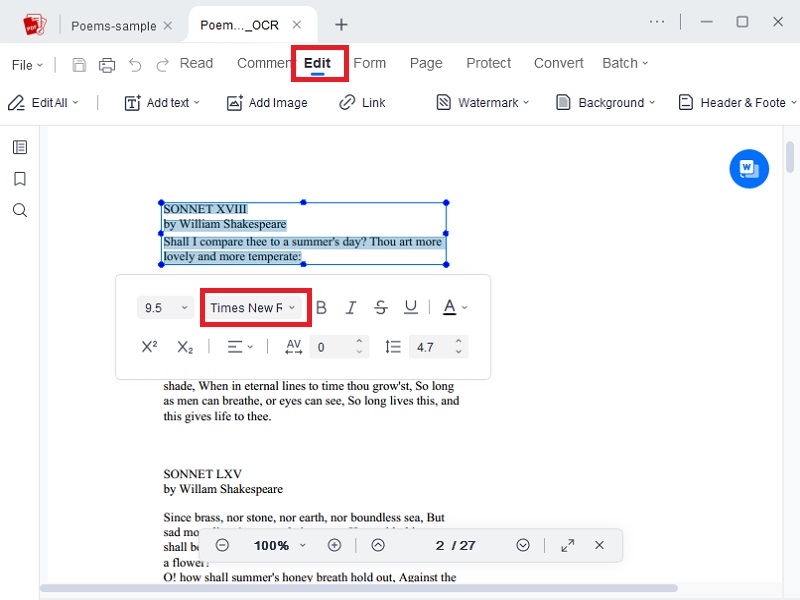
Task: Switch to the Page tab
Action: click(426, 63)
